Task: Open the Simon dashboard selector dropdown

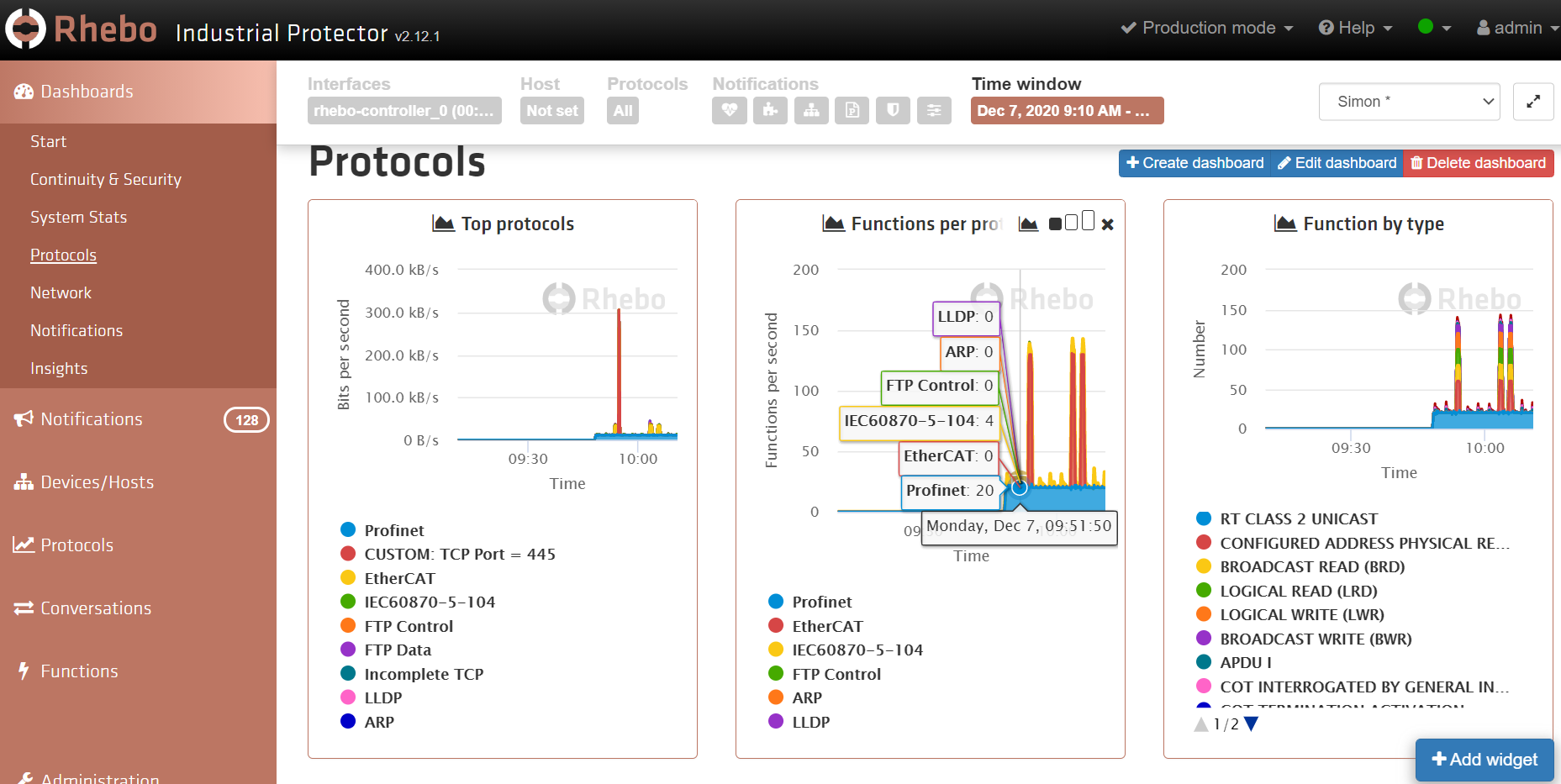Action: coord(1409,102)
